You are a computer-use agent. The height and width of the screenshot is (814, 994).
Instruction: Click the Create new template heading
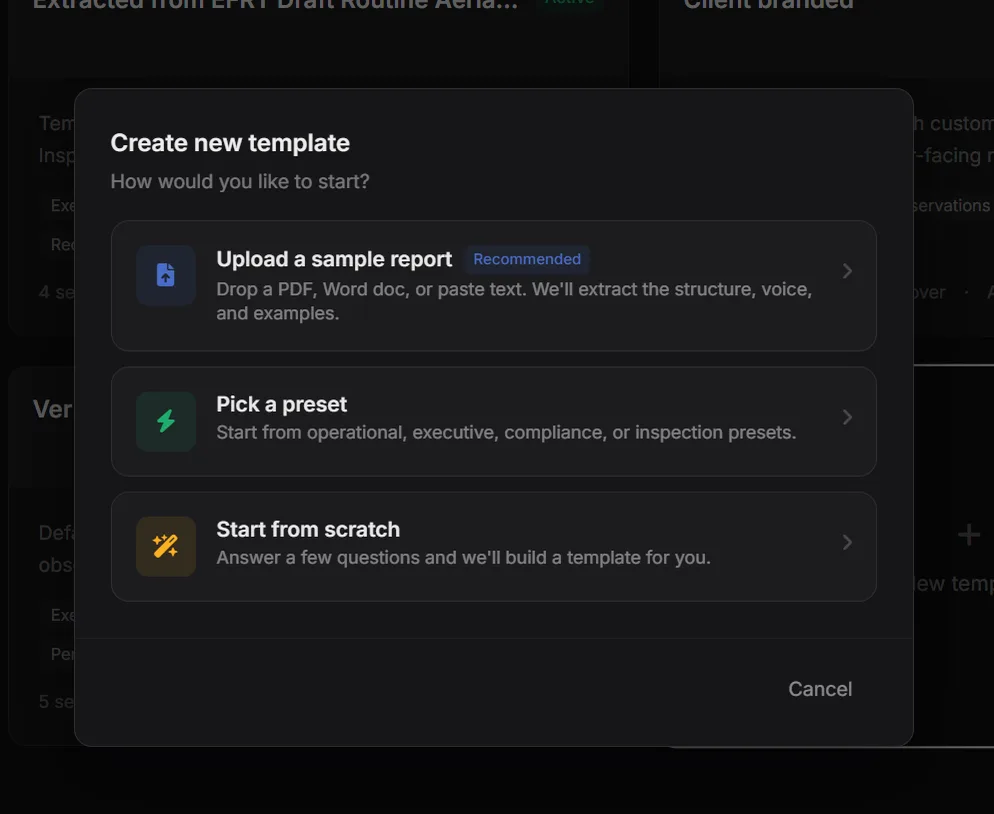[x=230, y=143]
